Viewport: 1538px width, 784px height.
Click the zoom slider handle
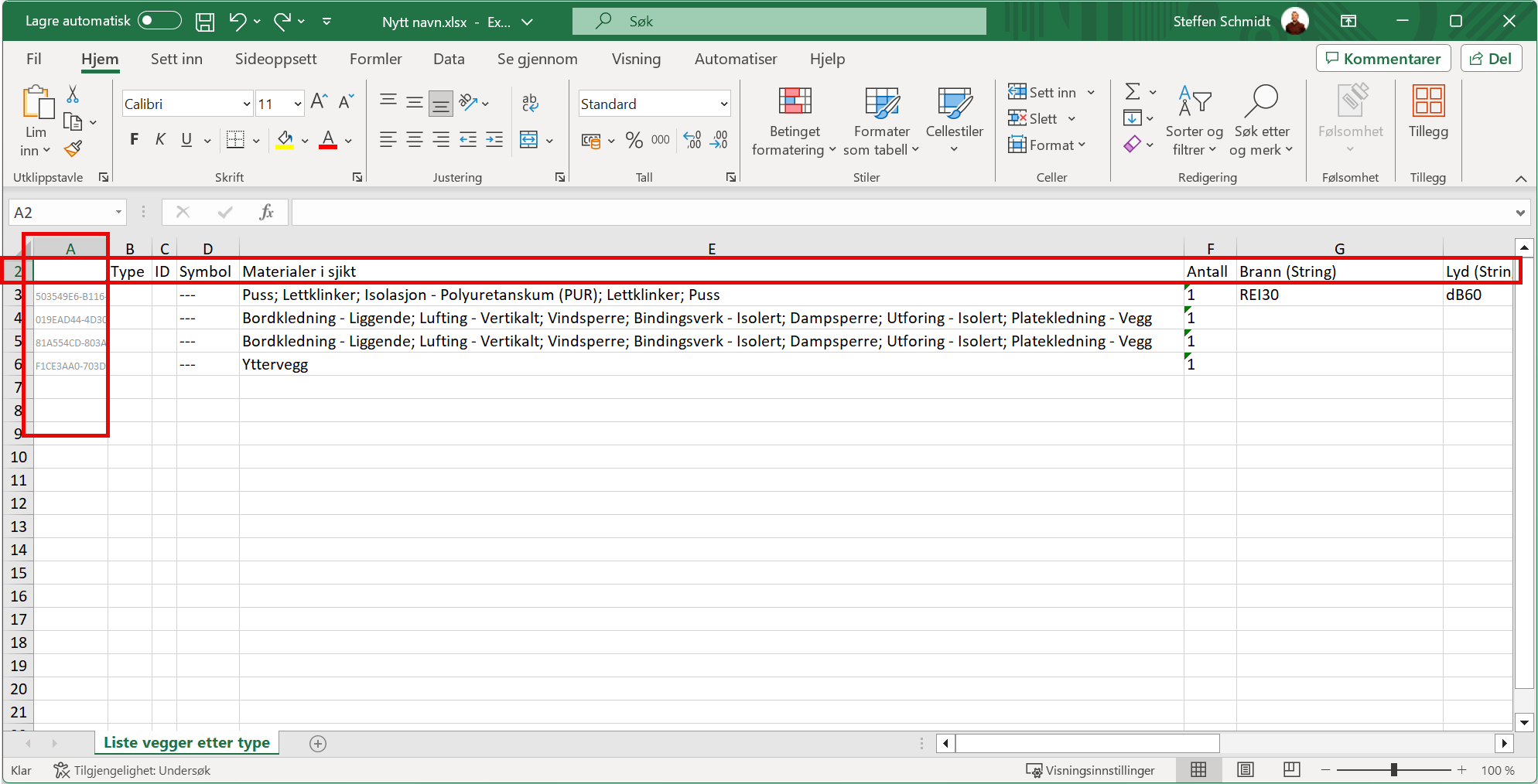(1393, 770)
